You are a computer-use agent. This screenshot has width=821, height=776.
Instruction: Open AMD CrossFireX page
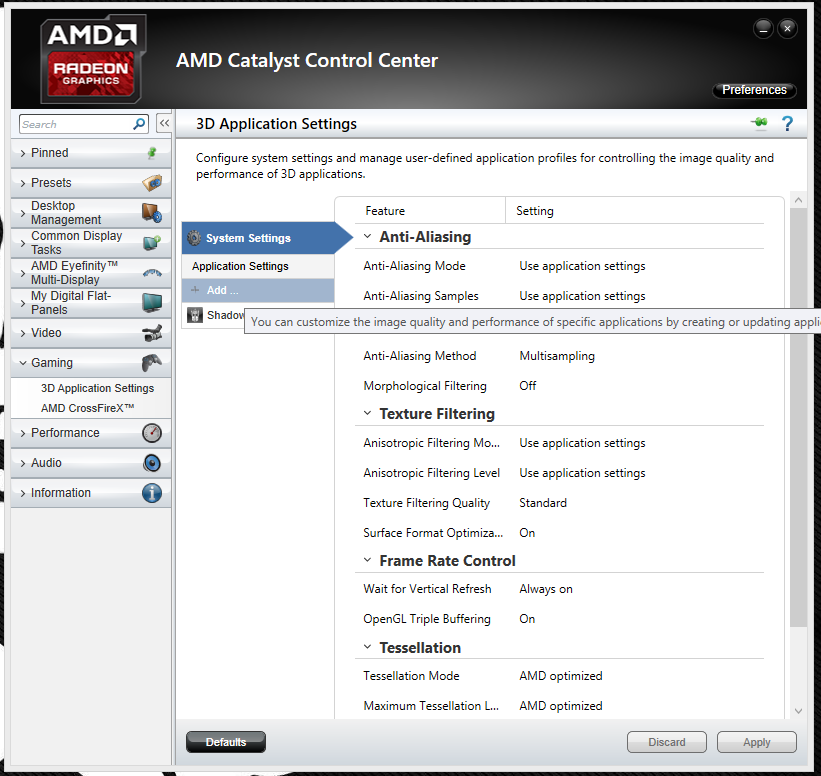tap(87, 408)
